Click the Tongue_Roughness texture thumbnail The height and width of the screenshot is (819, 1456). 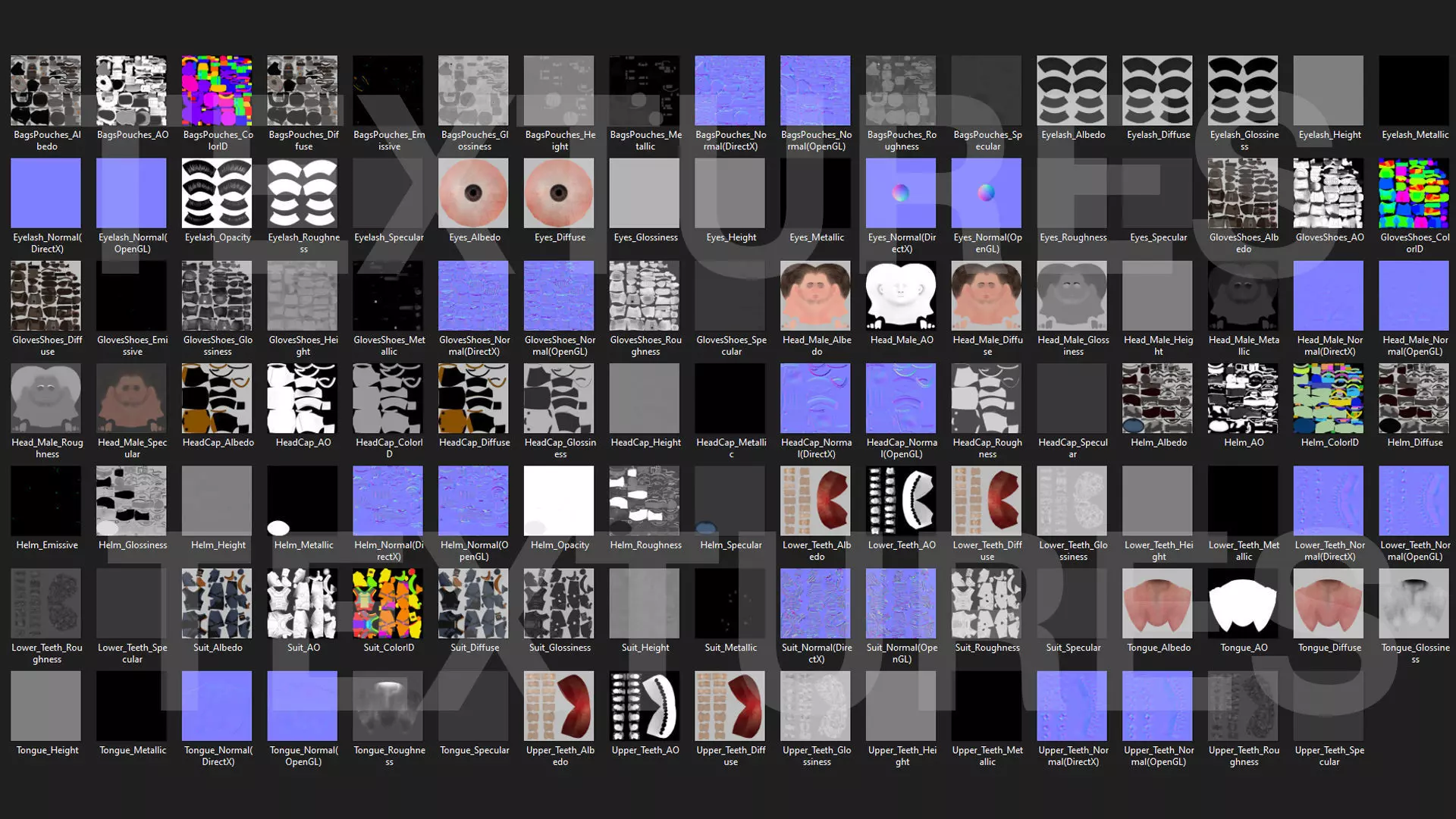pyautogui.click(x=388, y=706)
